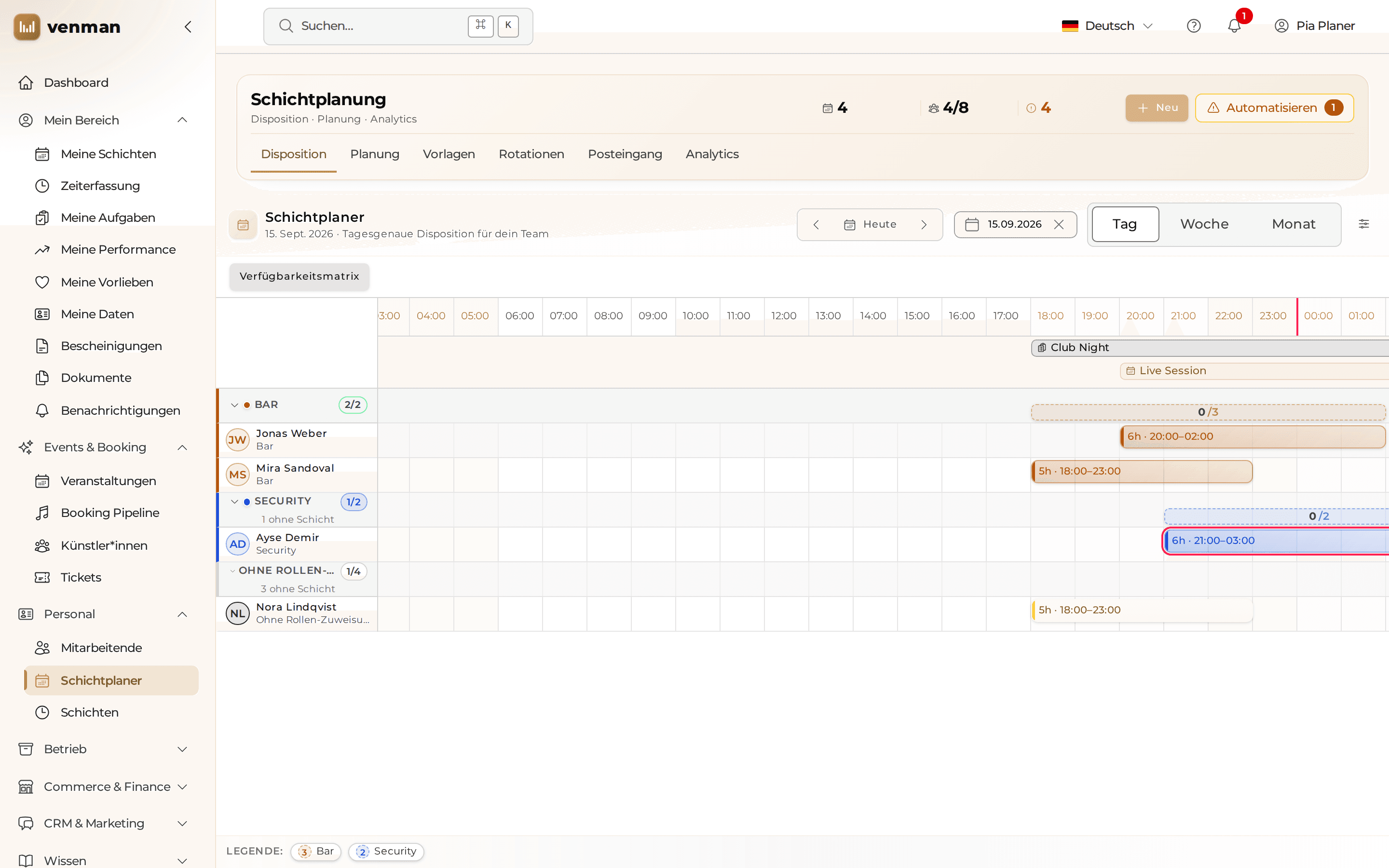Click the venman logo icon
The width and height of the screenshot is (1389, 868).
[x=27, y=27]
